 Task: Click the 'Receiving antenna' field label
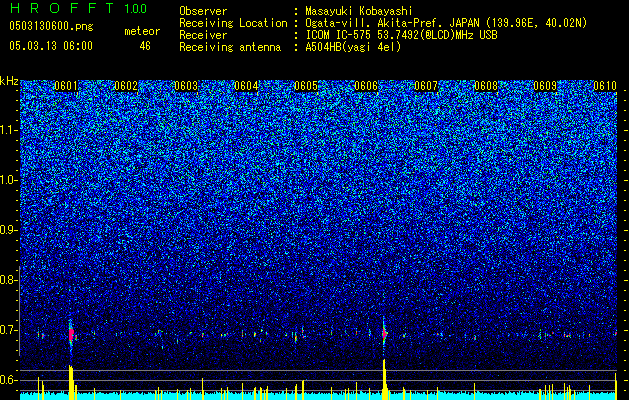230,47
